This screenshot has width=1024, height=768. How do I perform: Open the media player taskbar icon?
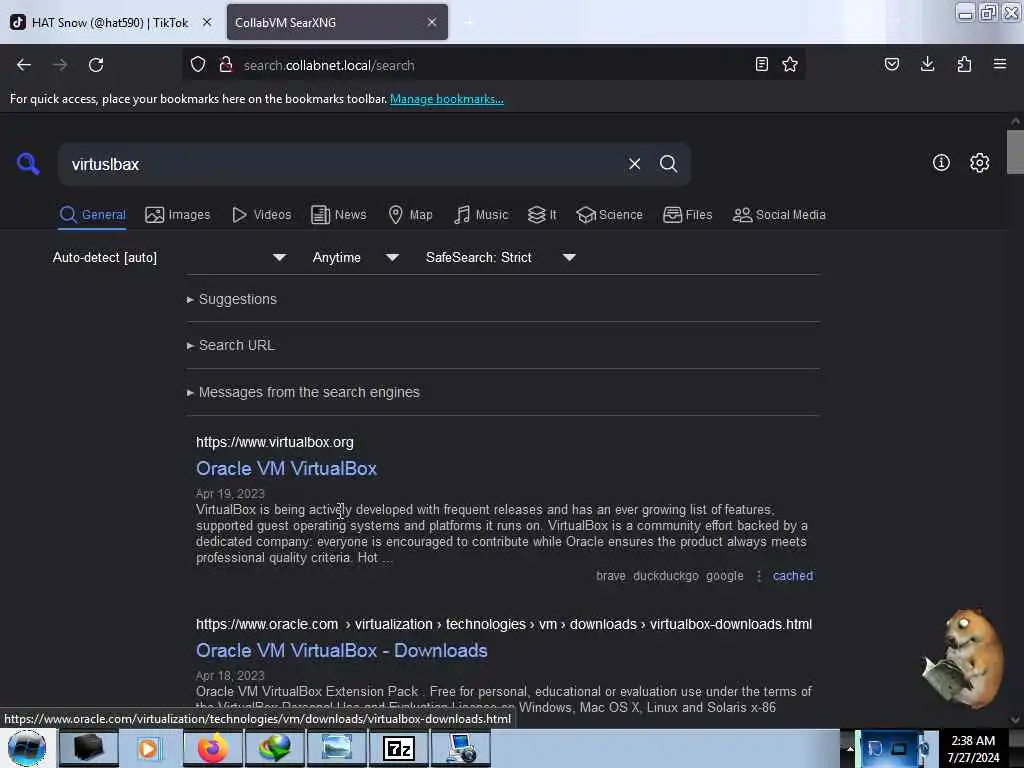(x=148, y=748)
